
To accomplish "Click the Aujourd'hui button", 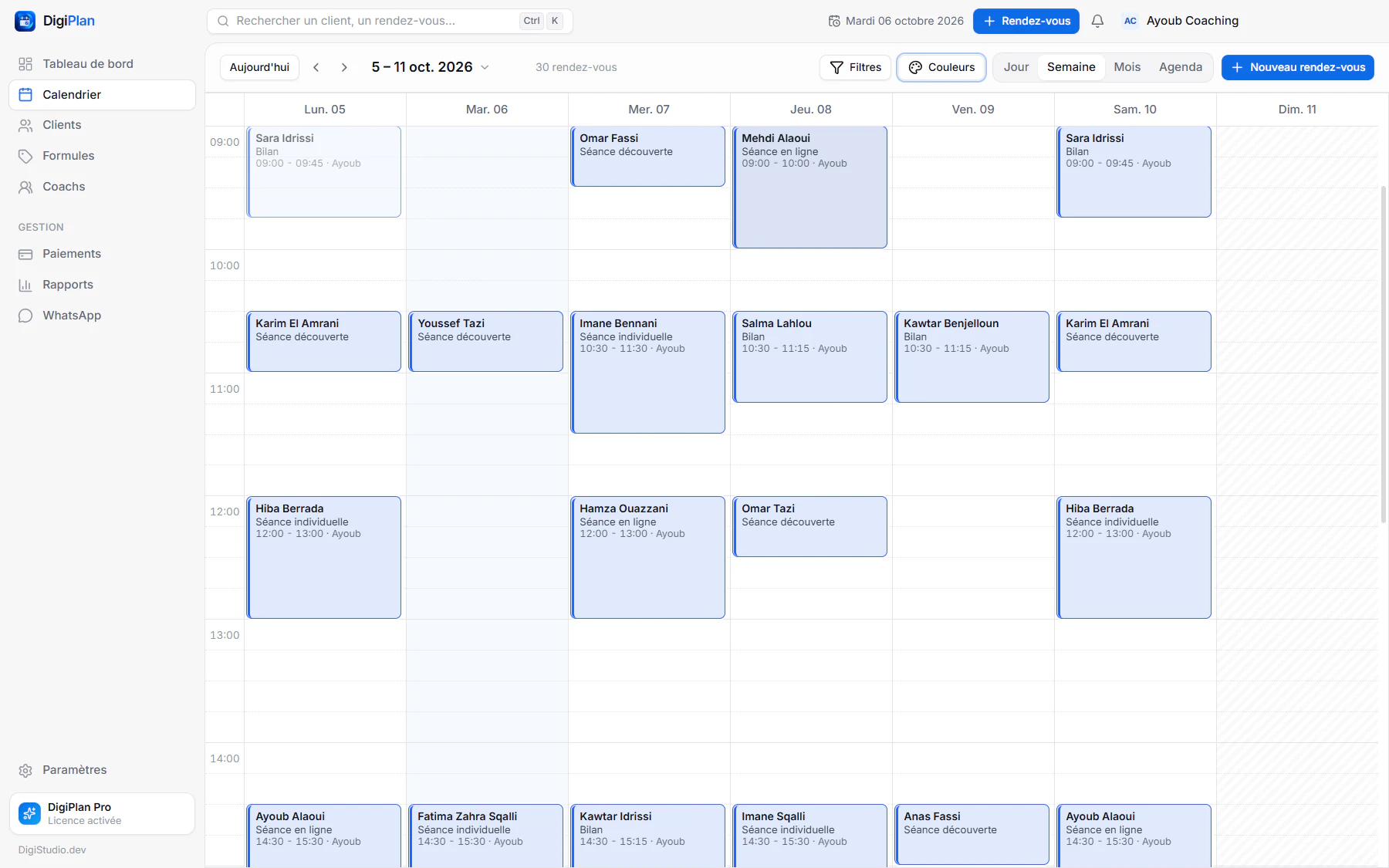I will (259, 67).
